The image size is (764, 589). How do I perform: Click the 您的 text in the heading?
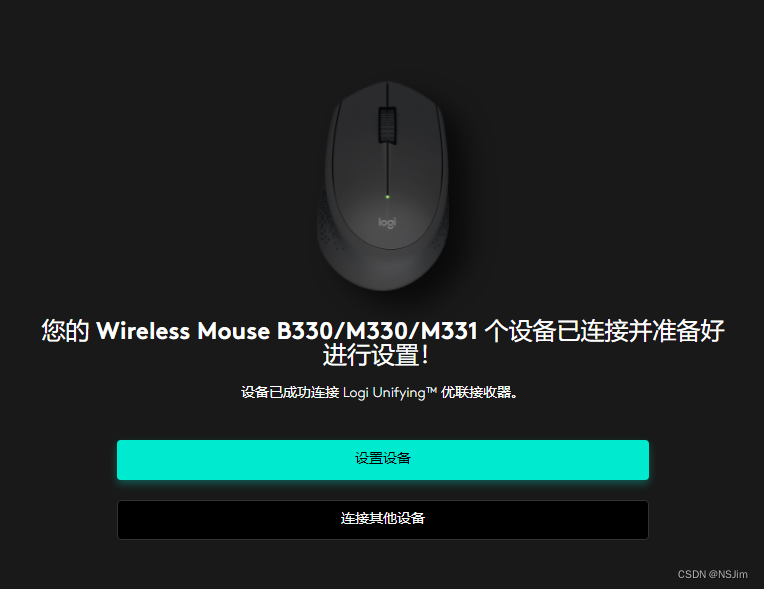coord(65,331)
